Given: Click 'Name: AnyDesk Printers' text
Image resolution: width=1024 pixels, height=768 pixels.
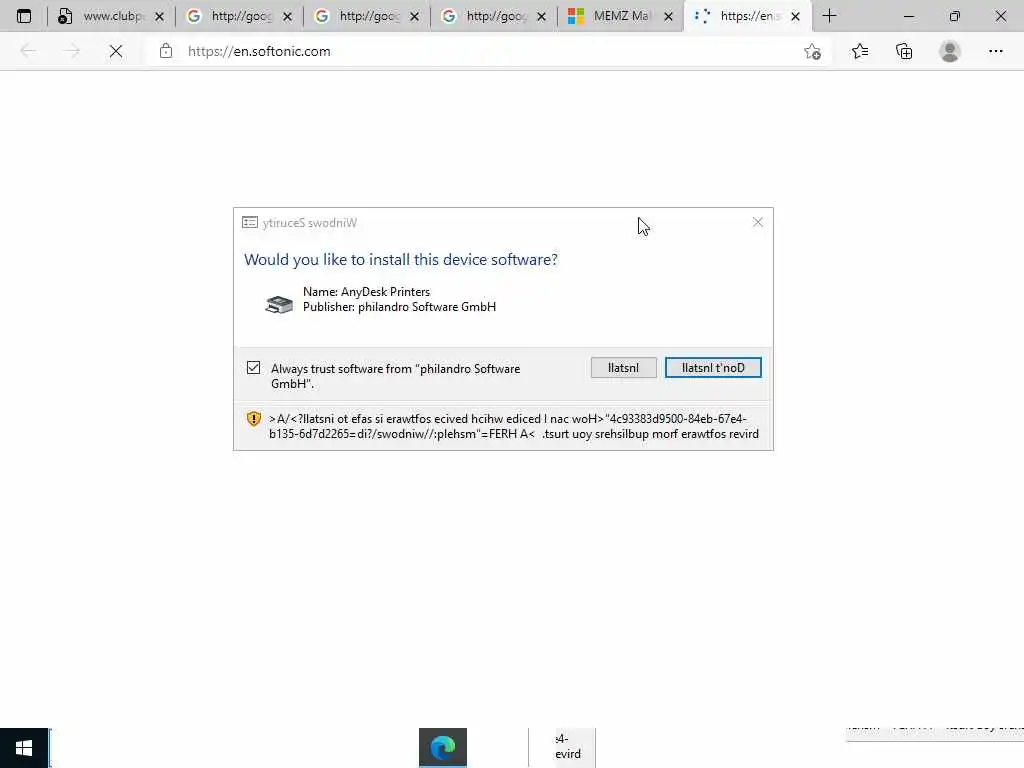Looking at the screenshot, I should (x=366, y=292).
